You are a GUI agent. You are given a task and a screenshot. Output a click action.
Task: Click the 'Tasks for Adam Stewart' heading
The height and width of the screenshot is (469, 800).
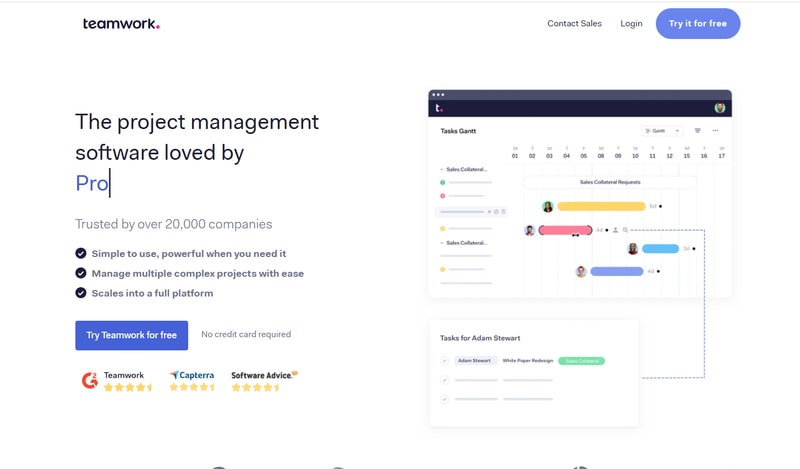tap(480, 338)
